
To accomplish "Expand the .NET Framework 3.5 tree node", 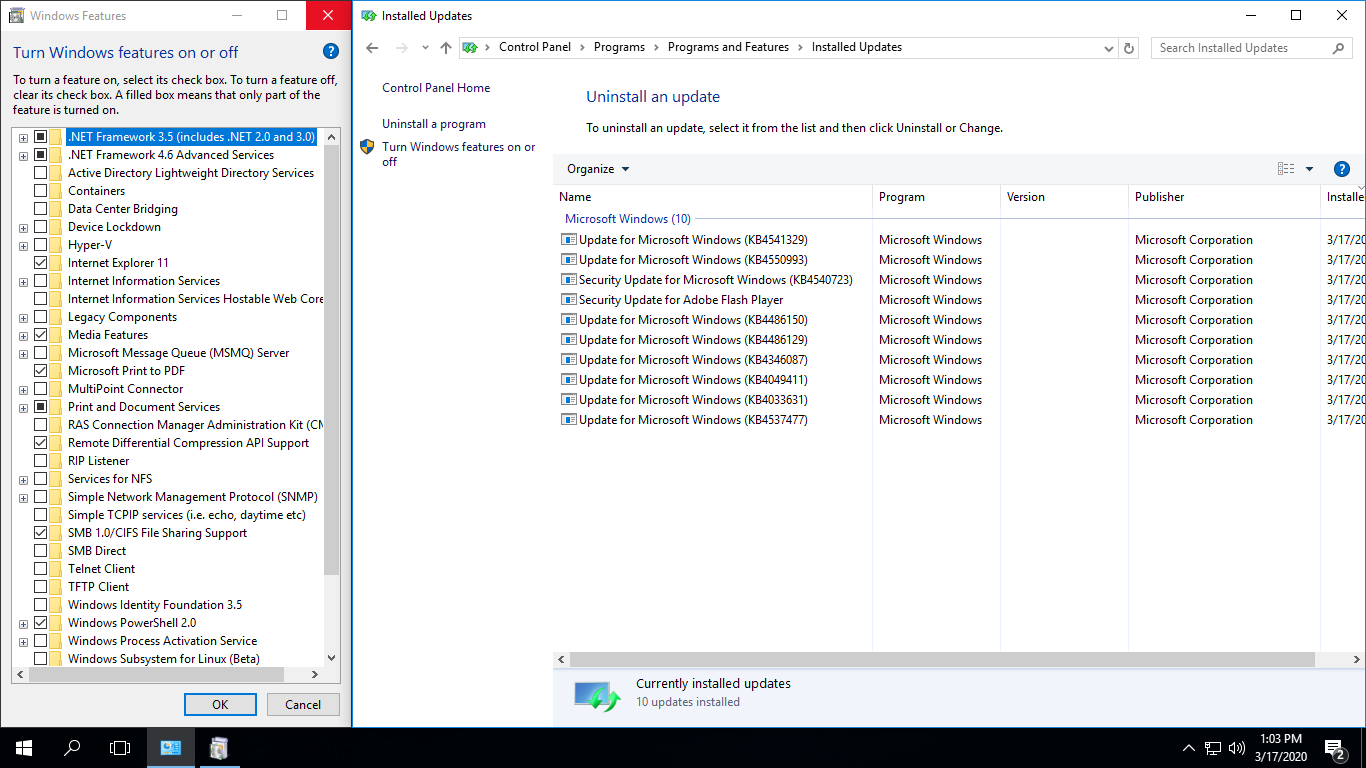I will [23, 137].
